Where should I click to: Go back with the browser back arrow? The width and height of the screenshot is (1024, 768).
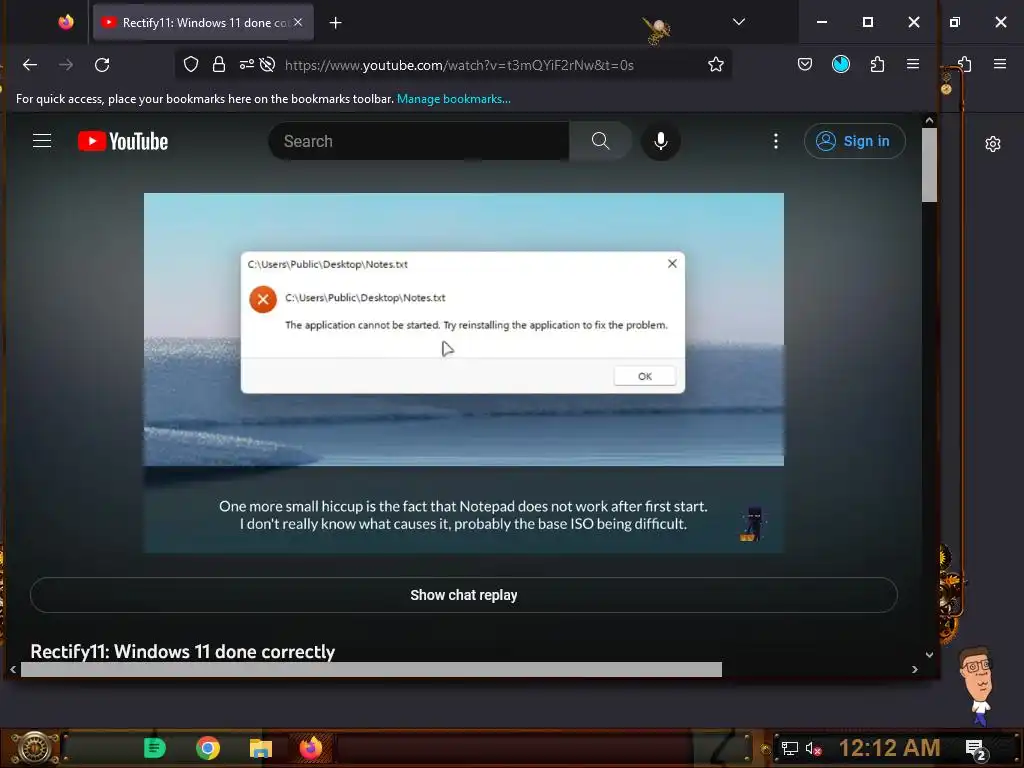[x=30, y=65]
